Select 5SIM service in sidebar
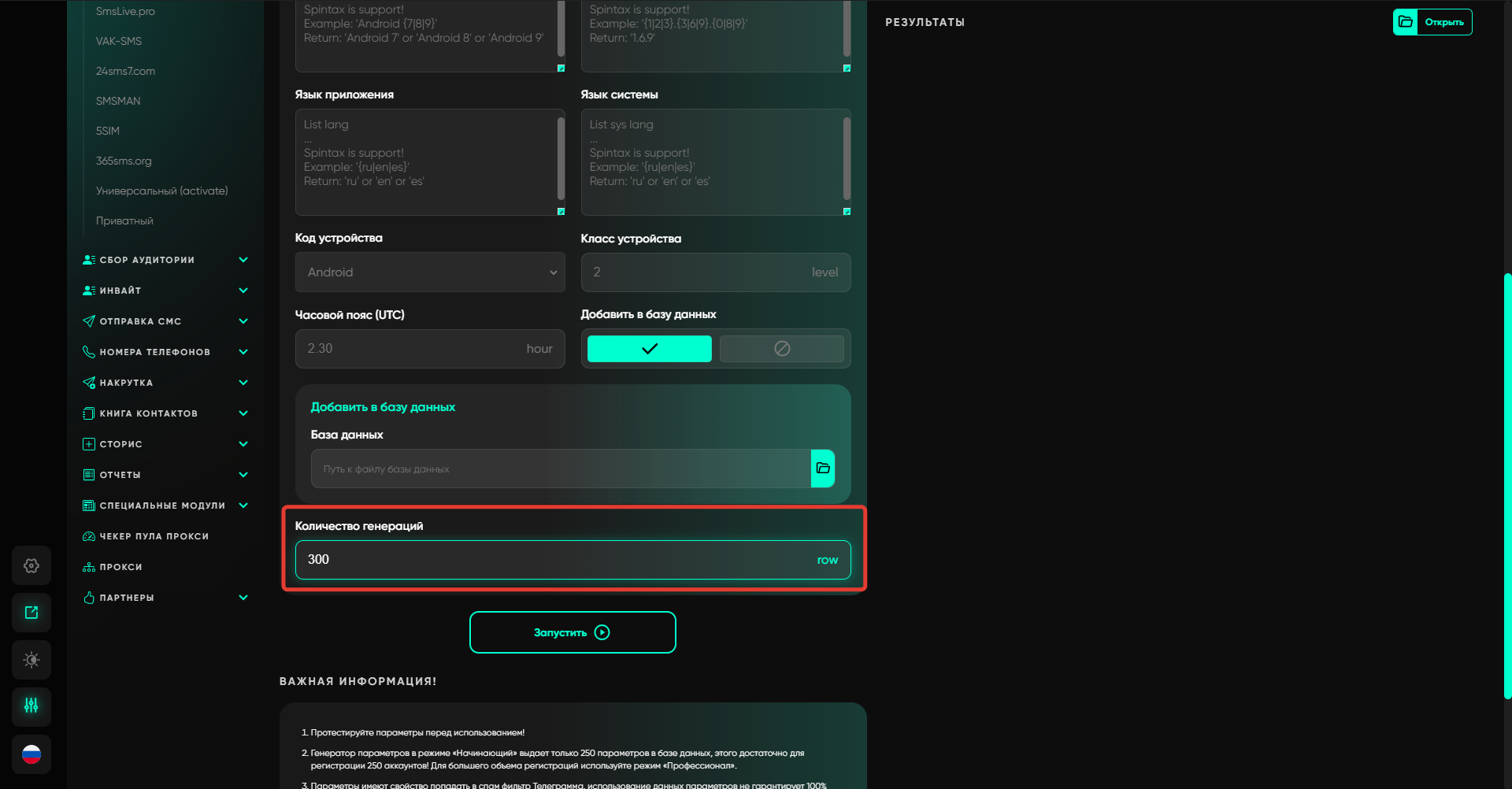The image size is (1512, 789). click(x=108, y=131)
